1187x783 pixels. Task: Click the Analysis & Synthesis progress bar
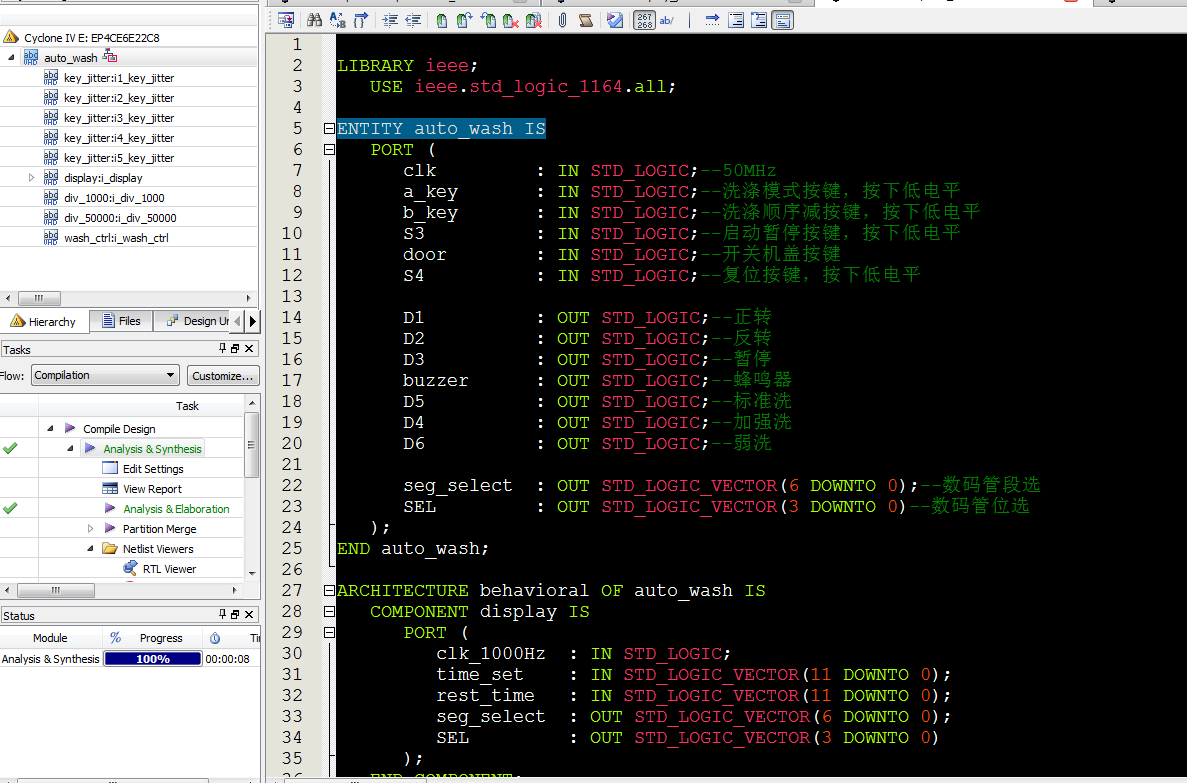(152, 660)
